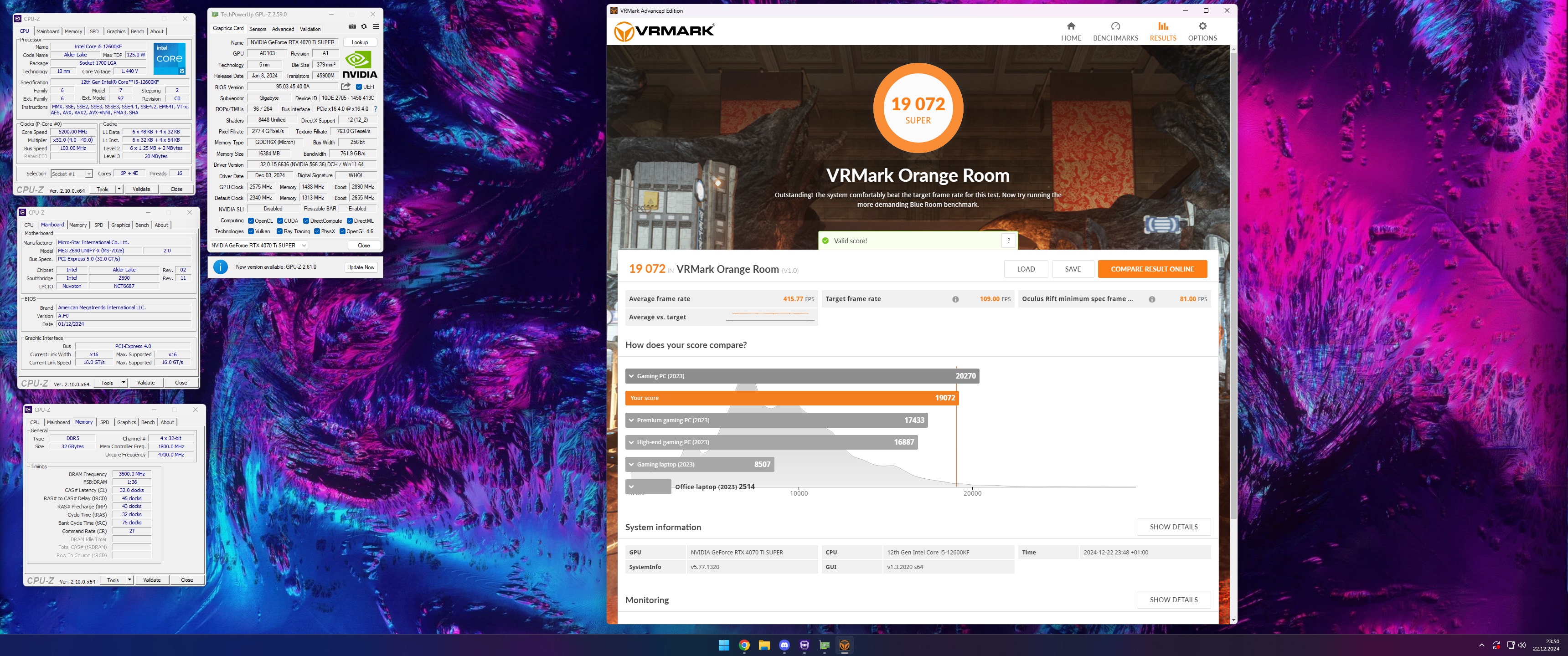
Task: Open the Socket #1 selection dropdown in CPU-Z
Action: click(71, 174)
